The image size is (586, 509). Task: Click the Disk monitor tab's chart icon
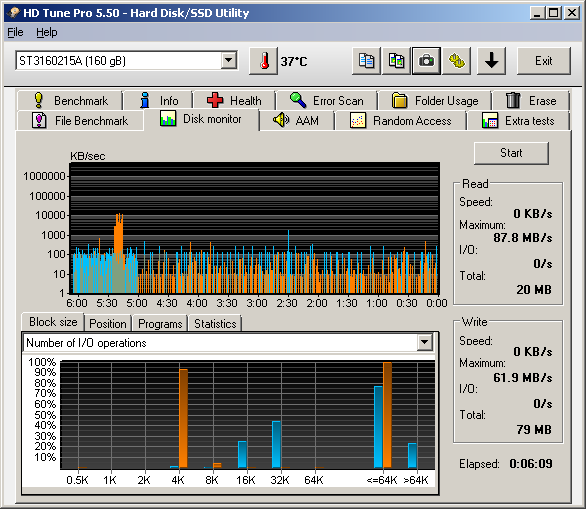click(168, 118)
